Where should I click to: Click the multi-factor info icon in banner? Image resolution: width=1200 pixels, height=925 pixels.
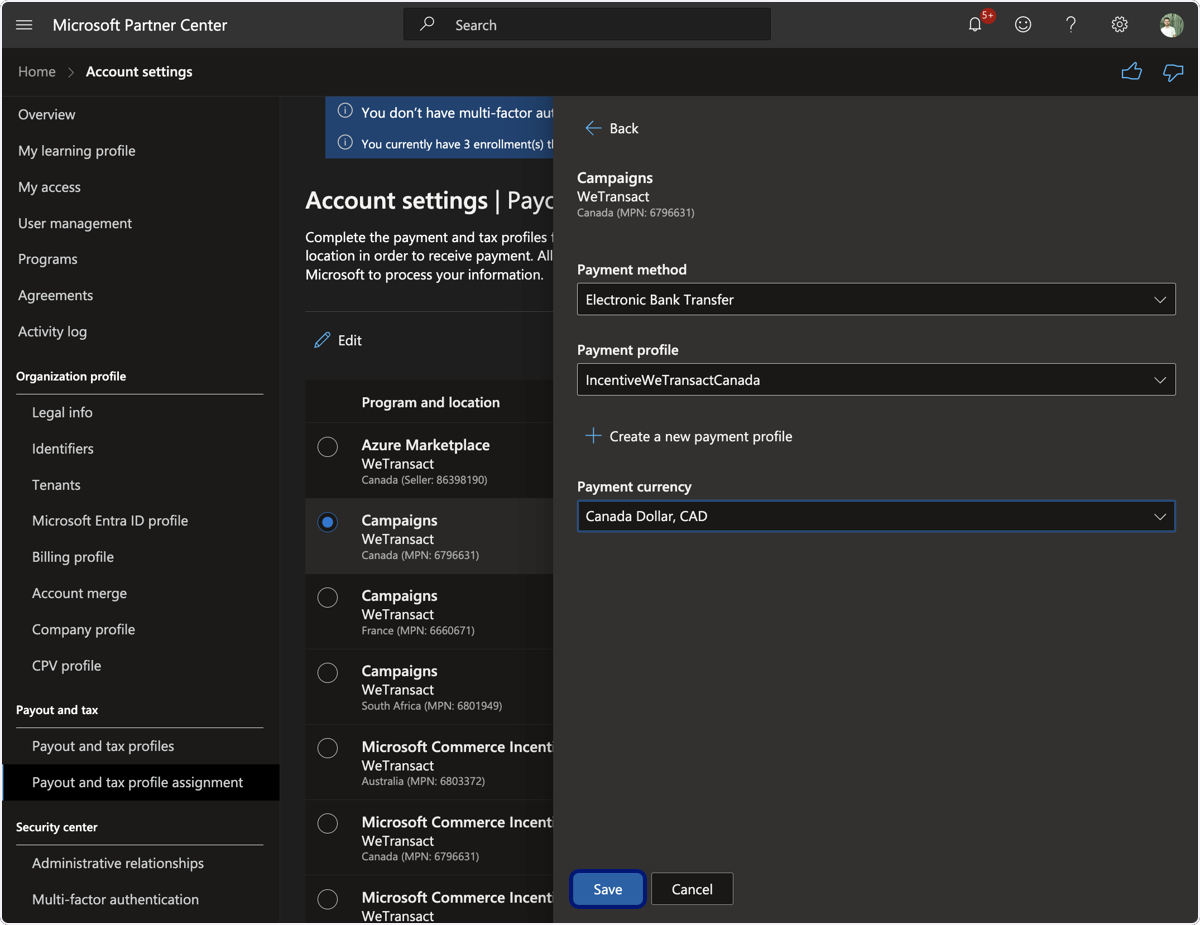click(x=345, y=111)
